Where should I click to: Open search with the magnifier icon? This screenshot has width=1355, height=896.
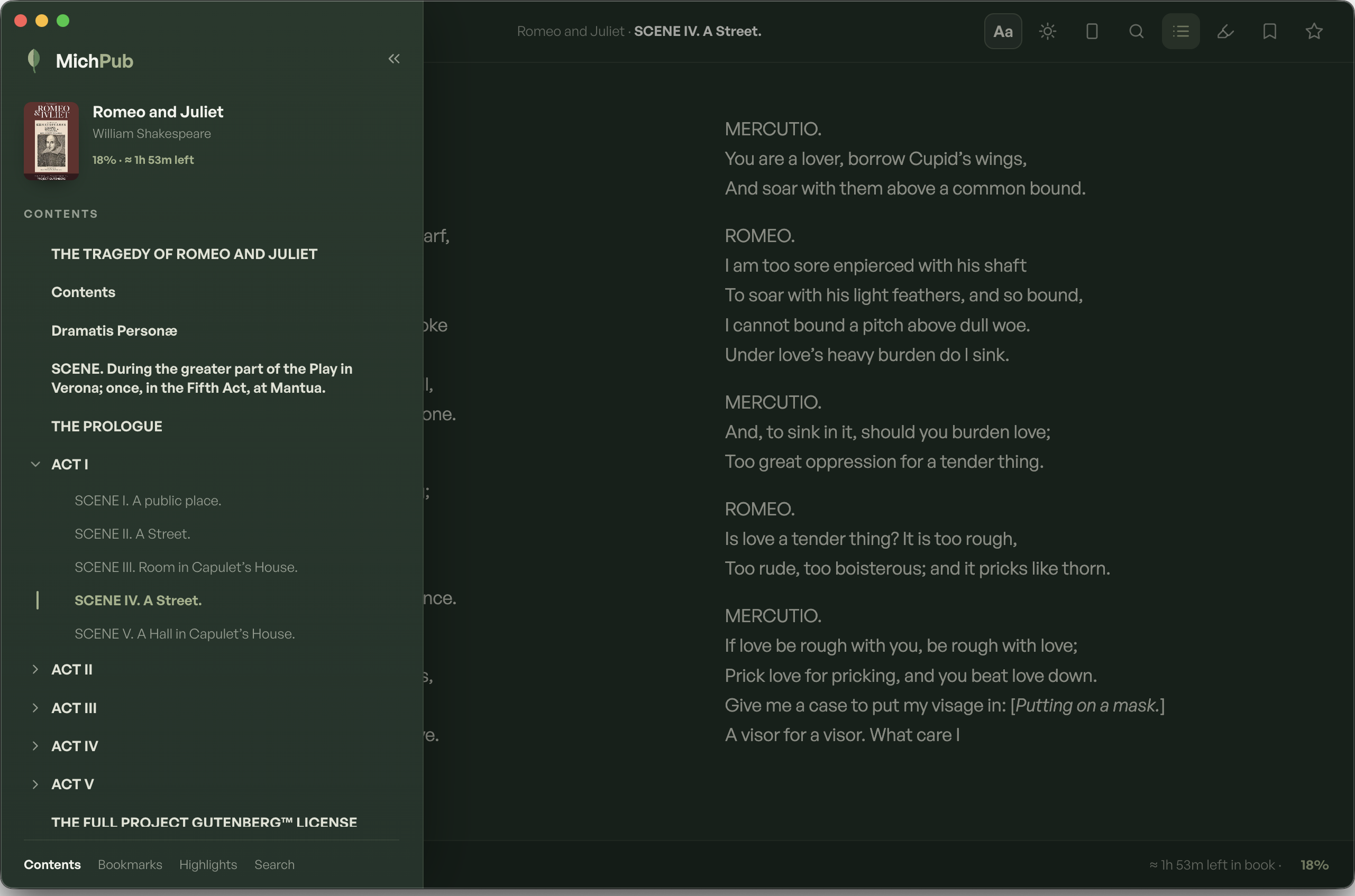(1137, 31)
